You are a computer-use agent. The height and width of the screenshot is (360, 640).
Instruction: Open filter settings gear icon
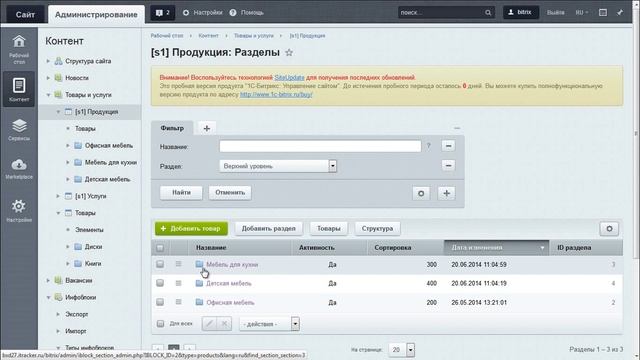pyautogui.click(x=421, y=193)
